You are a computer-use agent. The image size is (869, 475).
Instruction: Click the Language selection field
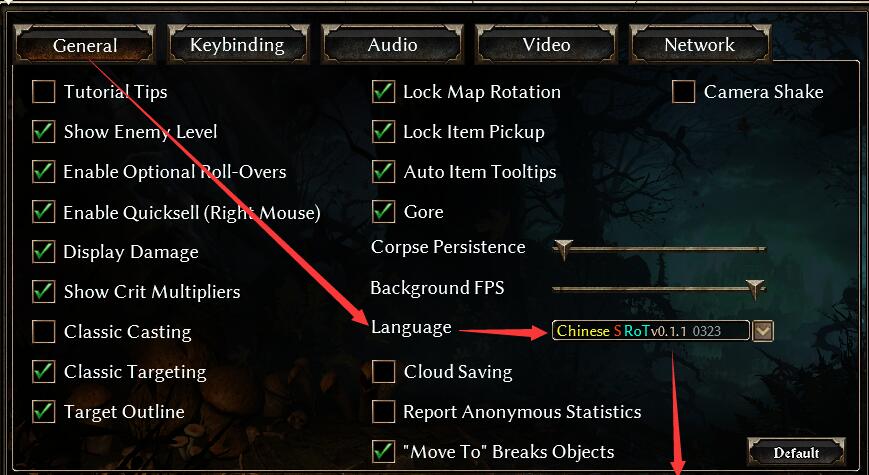click(651, 331)
